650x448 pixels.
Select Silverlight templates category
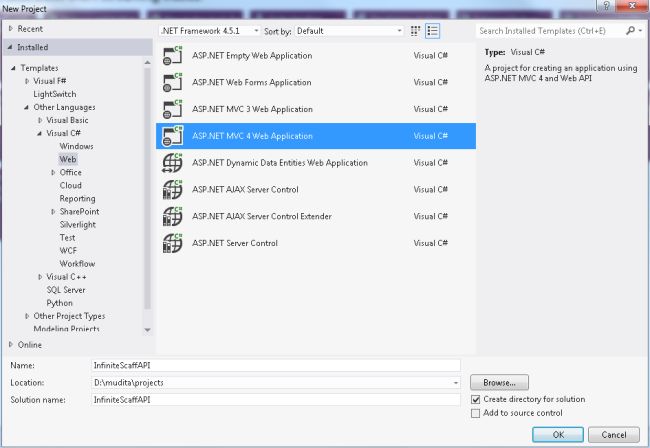click(78, 225)
